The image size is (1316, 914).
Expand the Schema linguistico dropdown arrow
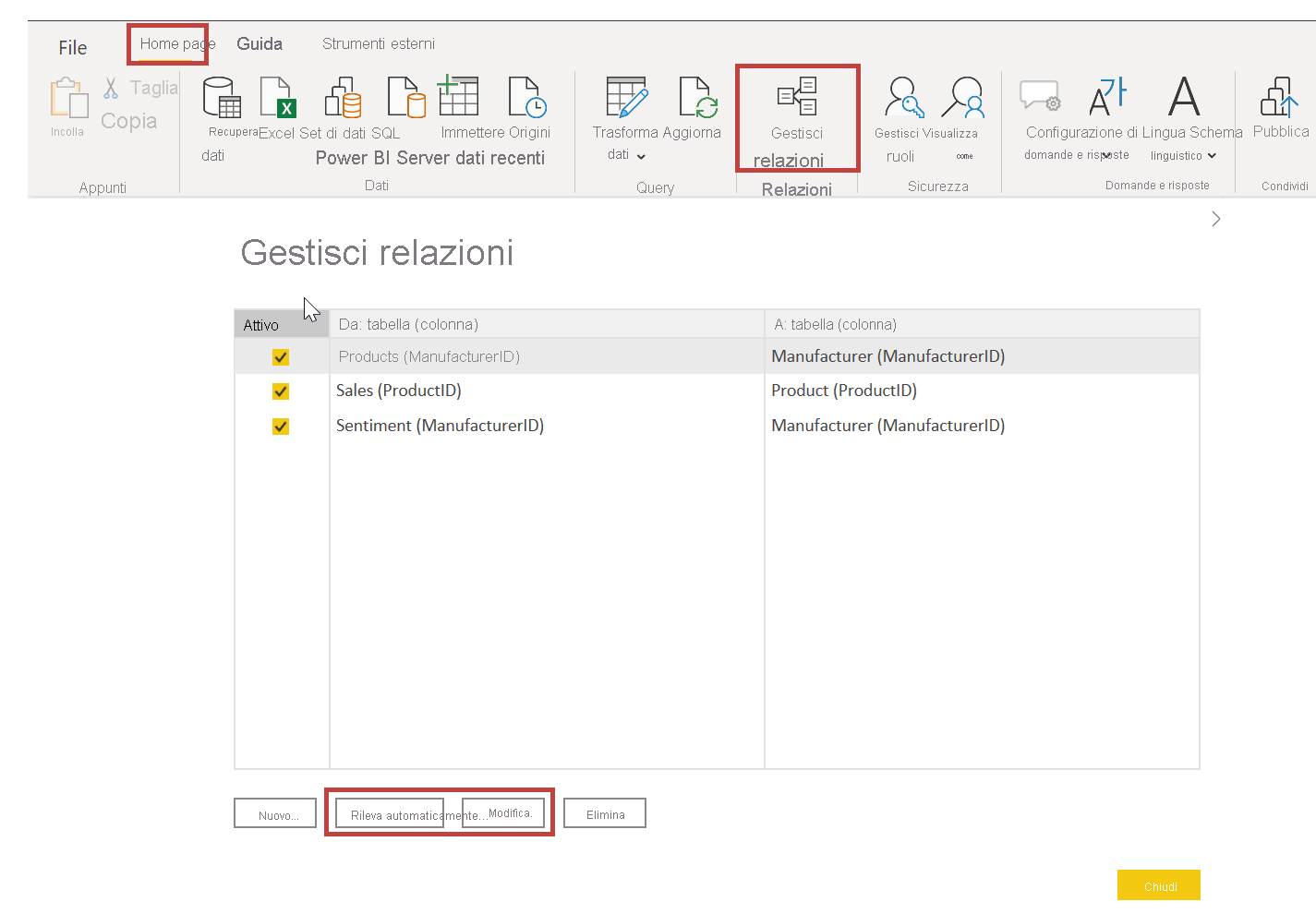pos(1212,156)
